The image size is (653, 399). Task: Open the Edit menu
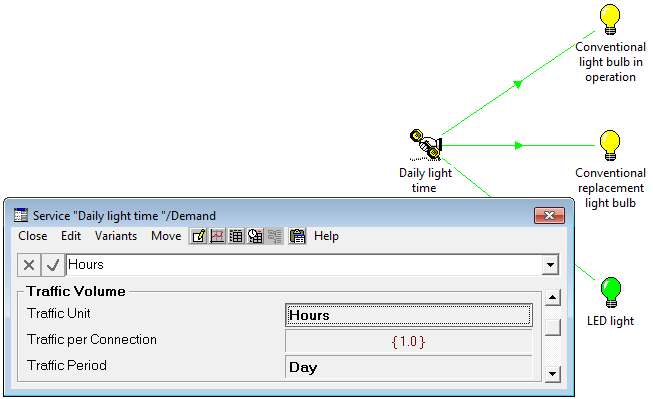click(71, 236)
